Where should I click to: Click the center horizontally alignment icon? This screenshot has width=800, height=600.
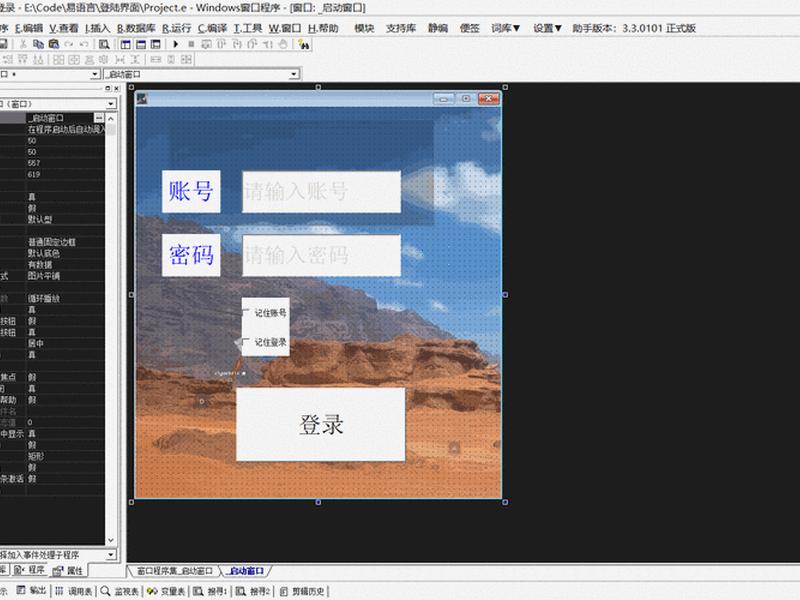89,60
